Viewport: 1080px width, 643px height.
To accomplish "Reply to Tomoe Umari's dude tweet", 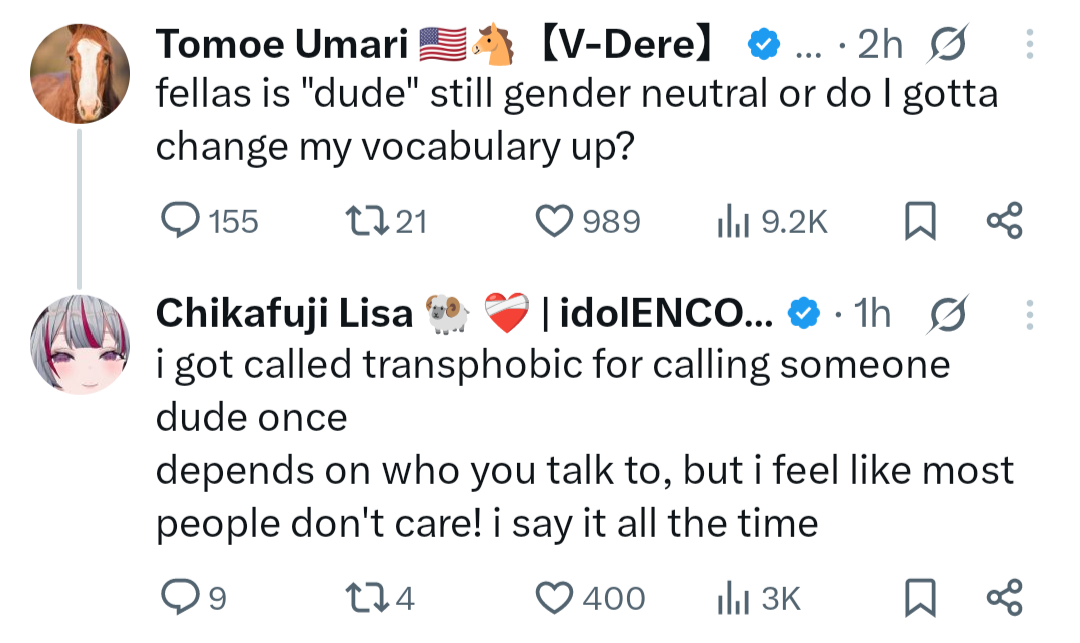I will click(181, 221).
